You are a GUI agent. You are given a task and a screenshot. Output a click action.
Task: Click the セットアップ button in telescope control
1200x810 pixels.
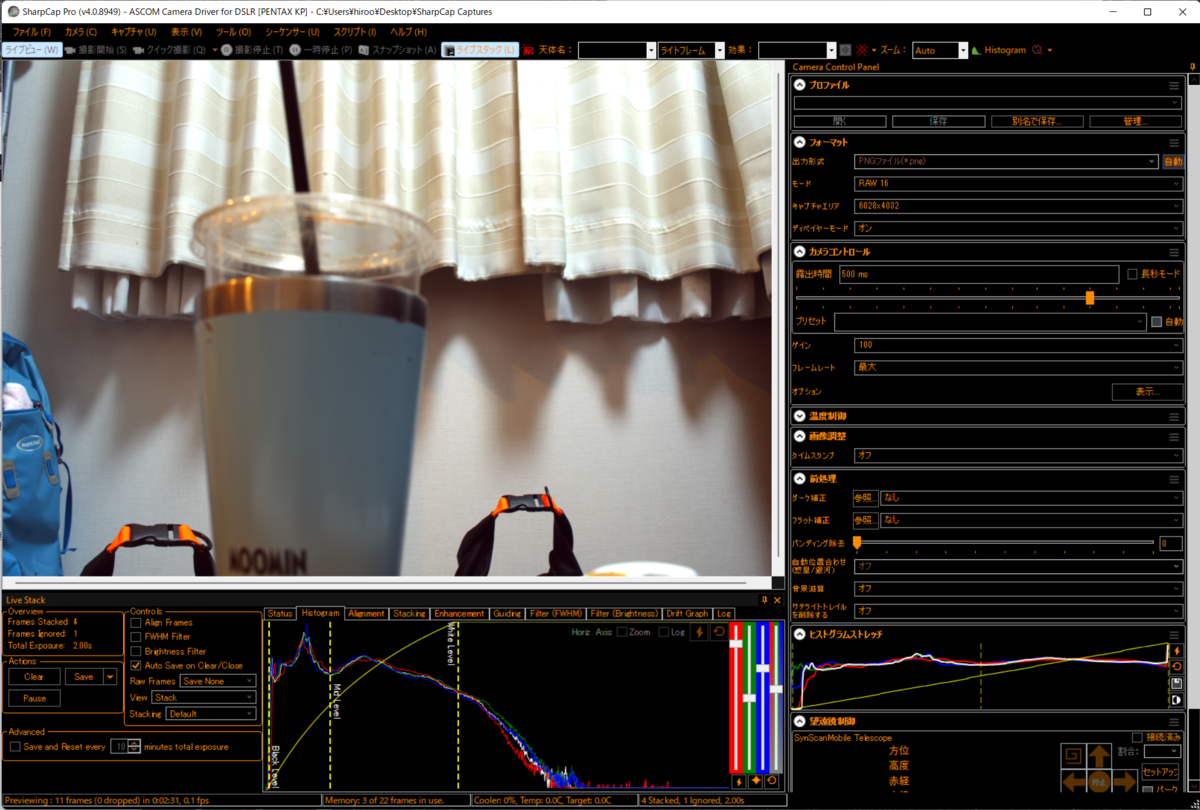(x=1160, y=772)
